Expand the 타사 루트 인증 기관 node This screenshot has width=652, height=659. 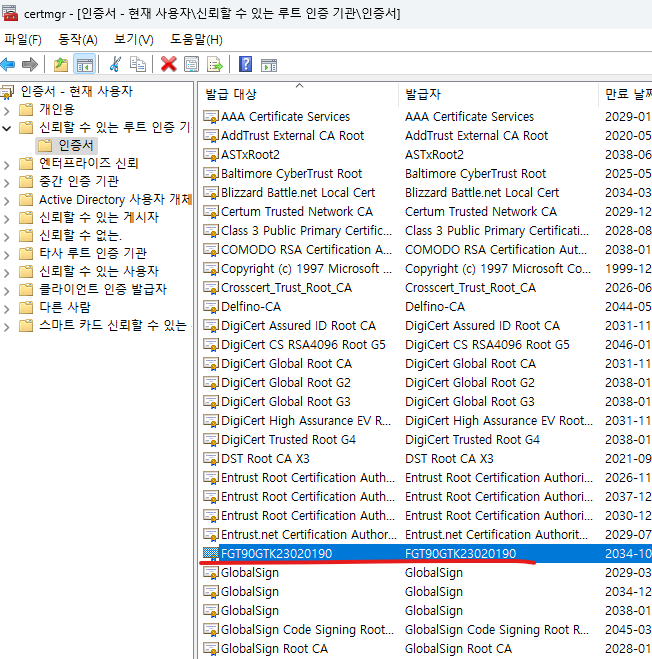[7, 254]
